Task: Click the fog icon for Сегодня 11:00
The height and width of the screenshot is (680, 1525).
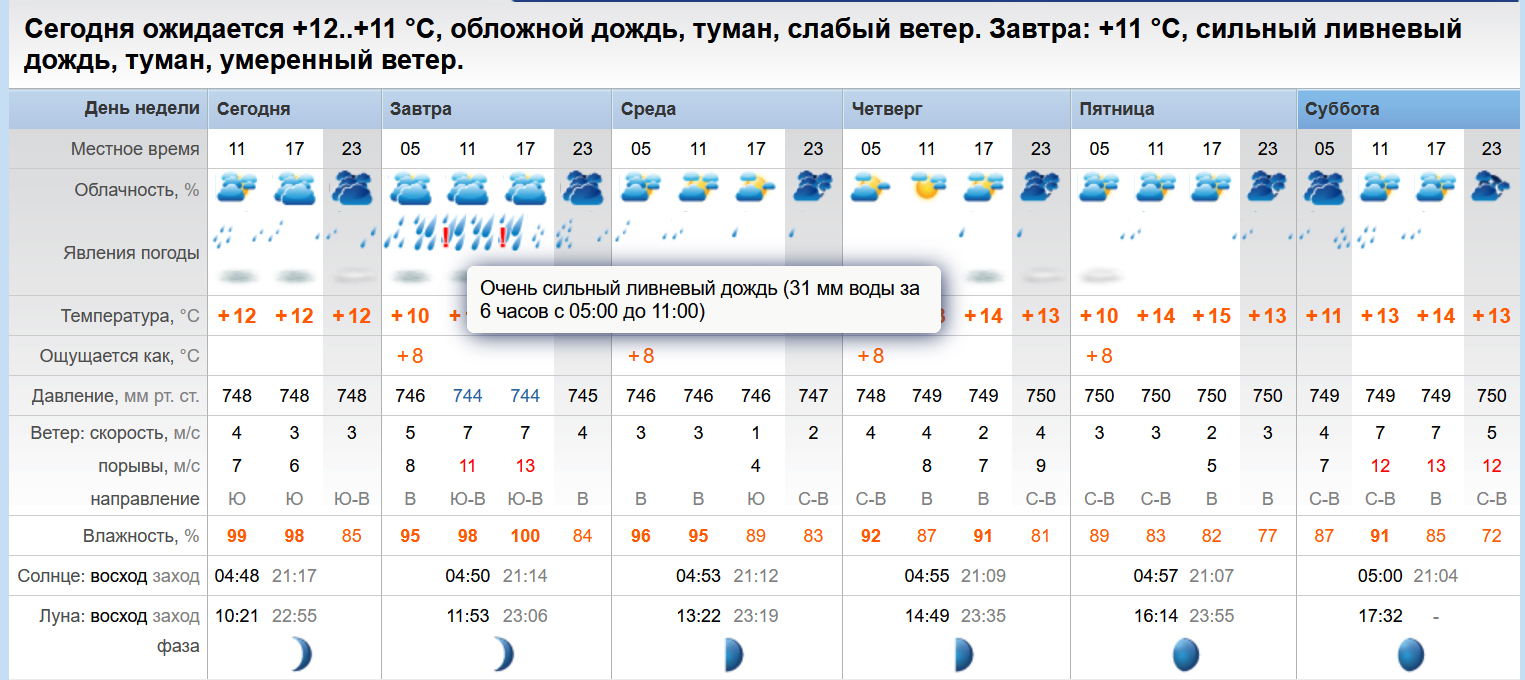Action: (x=236, y=276)
